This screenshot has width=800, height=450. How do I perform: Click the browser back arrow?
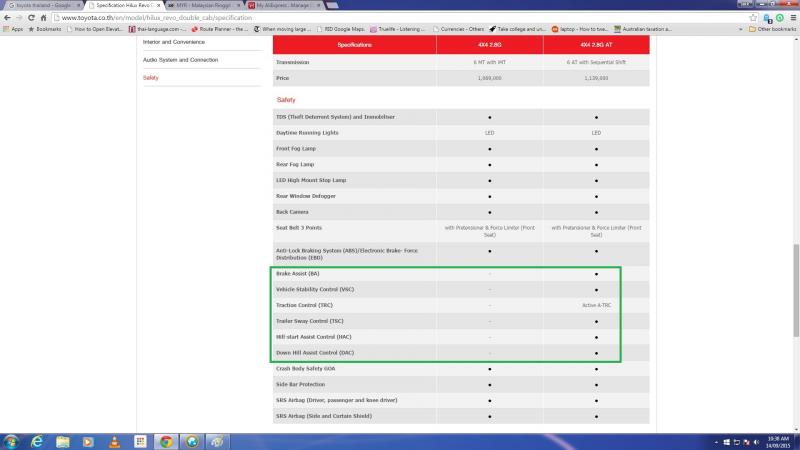7,18
